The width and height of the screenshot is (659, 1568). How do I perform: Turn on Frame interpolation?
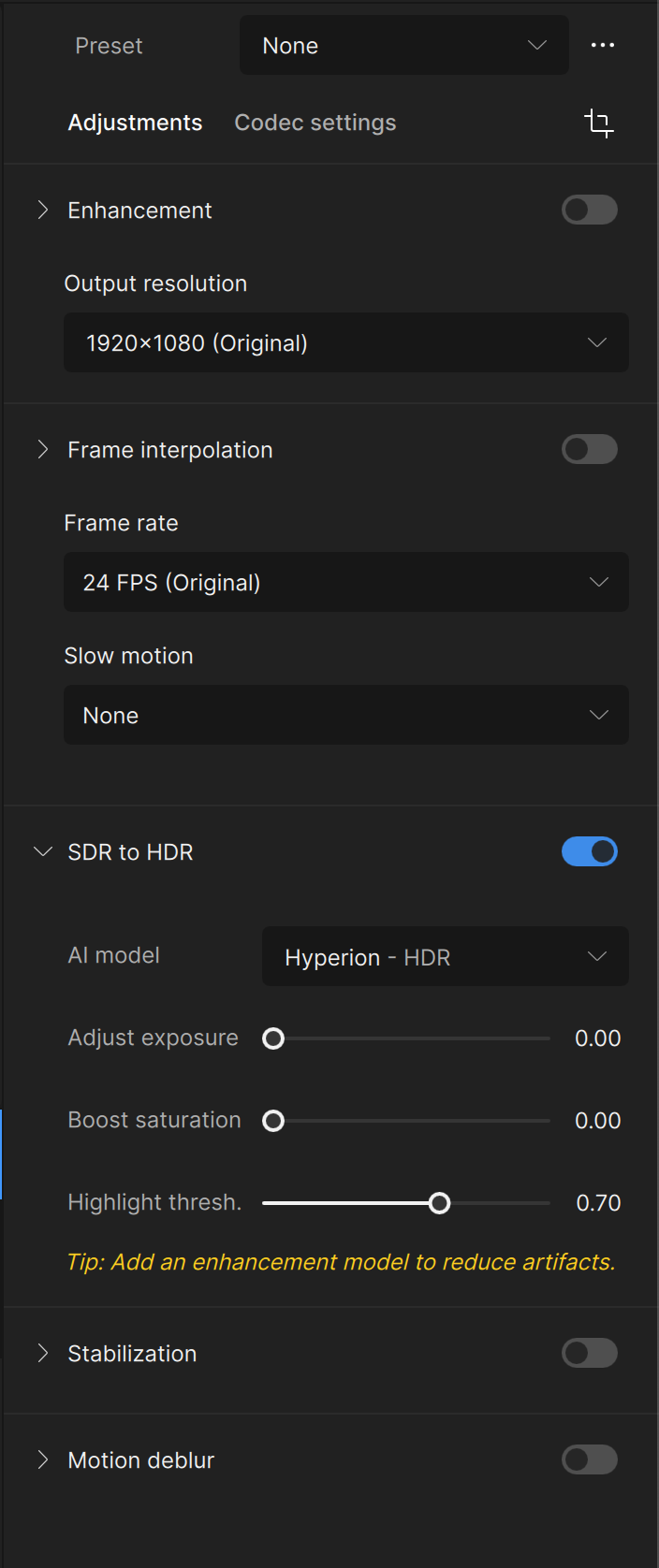[589, 449]
